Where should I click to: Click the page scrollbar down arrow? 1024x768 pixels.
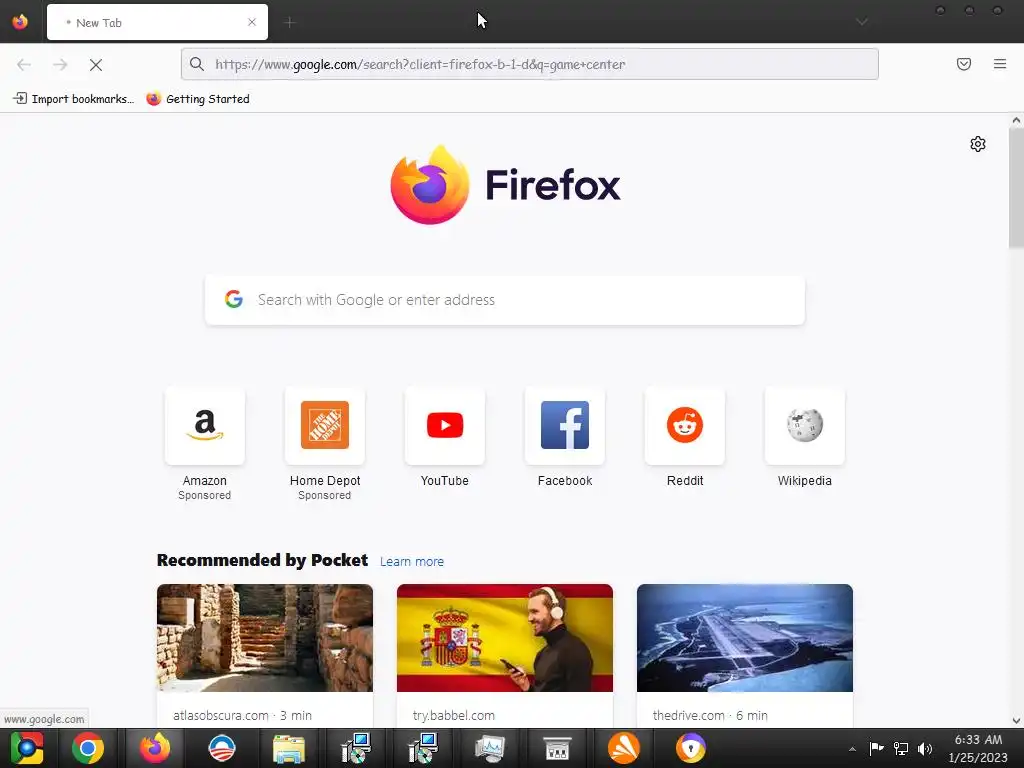point(1016,721)
